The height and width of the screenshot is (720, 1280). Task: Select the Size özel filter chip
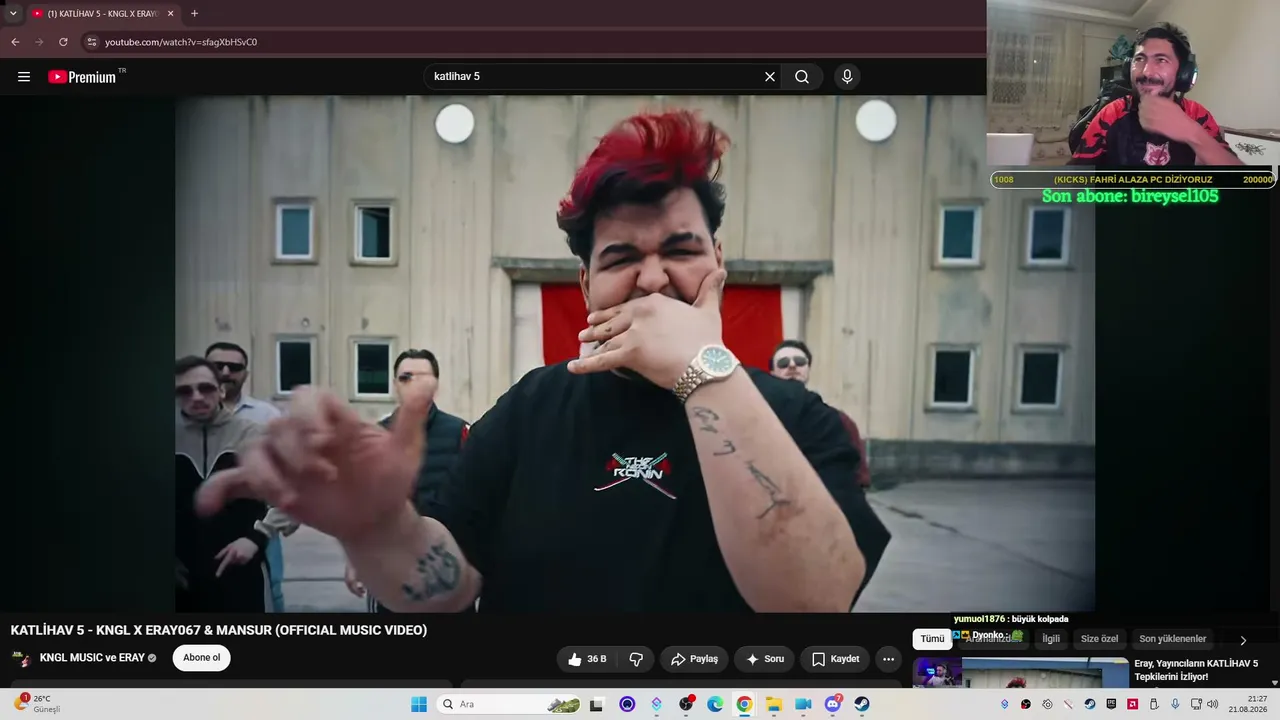[1100, 639]
